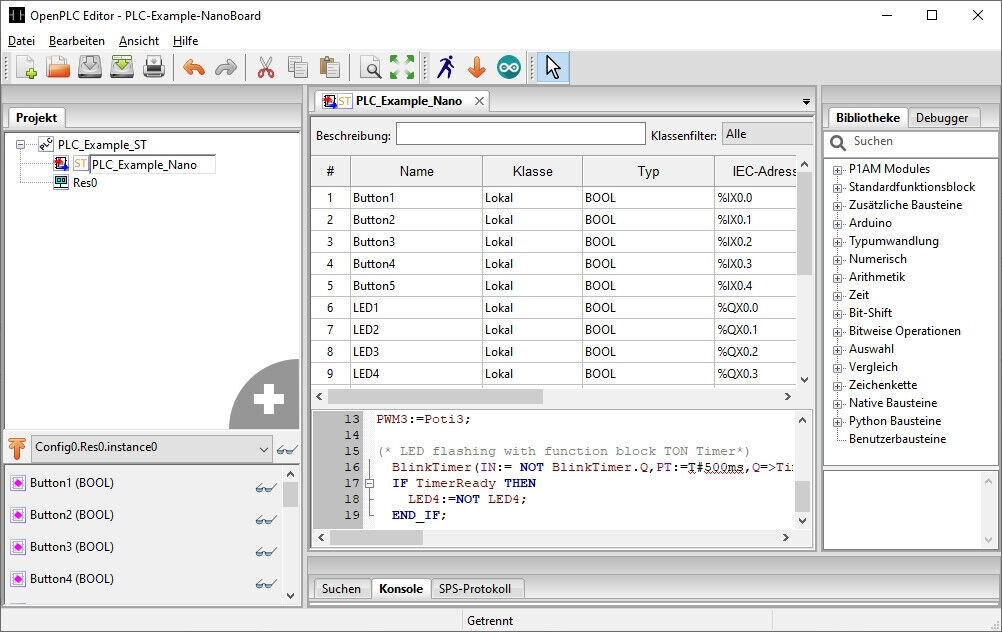Open search in project magnifier icon
This screenshot has width=1002, height=632.
[x=370, y=67]
